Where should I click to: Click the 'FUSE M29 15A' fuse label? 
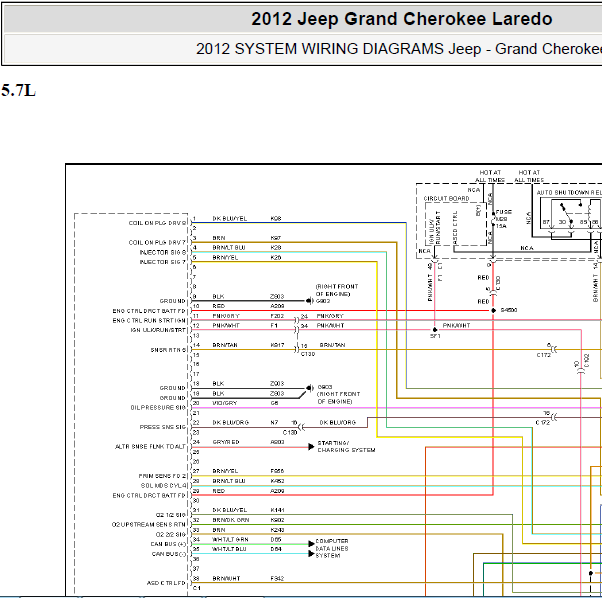tap(503, 219)
